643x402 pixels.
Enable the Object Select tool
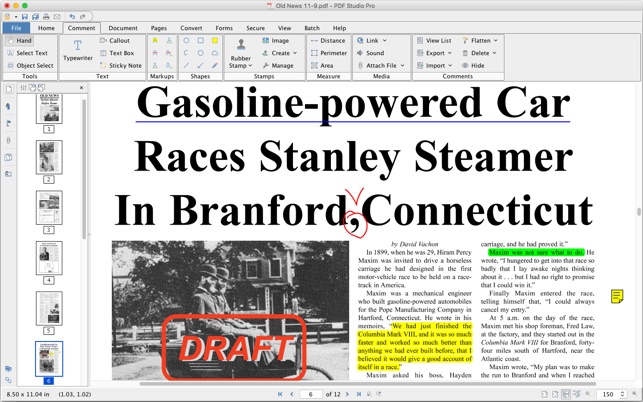(x=34, y=66)
